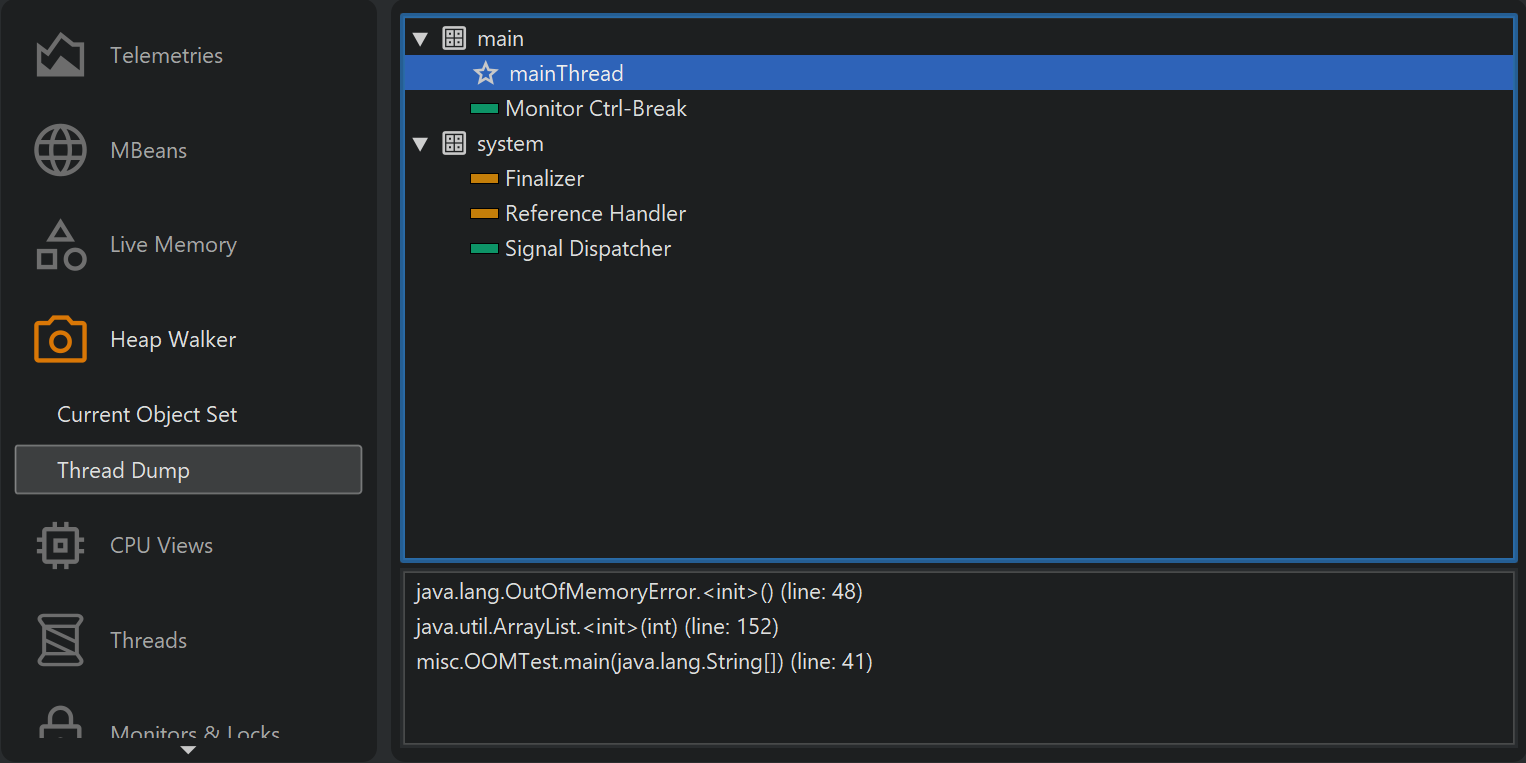Screen dimensions: 1526x763
Task: Choose the Reference Handler thread
Action: pyautogui.click(x=595, y=214)
